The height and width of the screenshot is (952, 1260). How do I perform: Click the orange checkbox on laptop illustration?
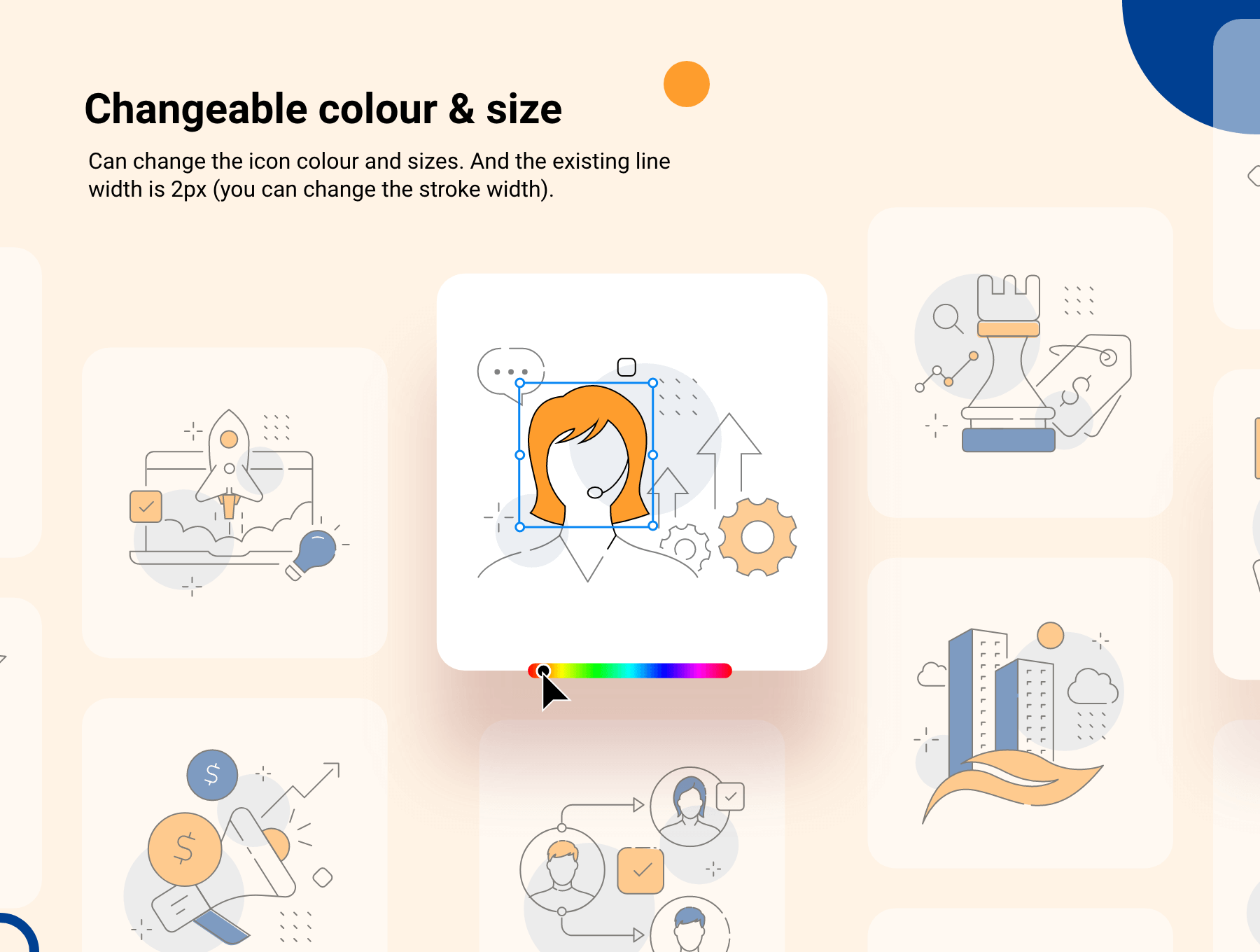[x=146, y=507]
